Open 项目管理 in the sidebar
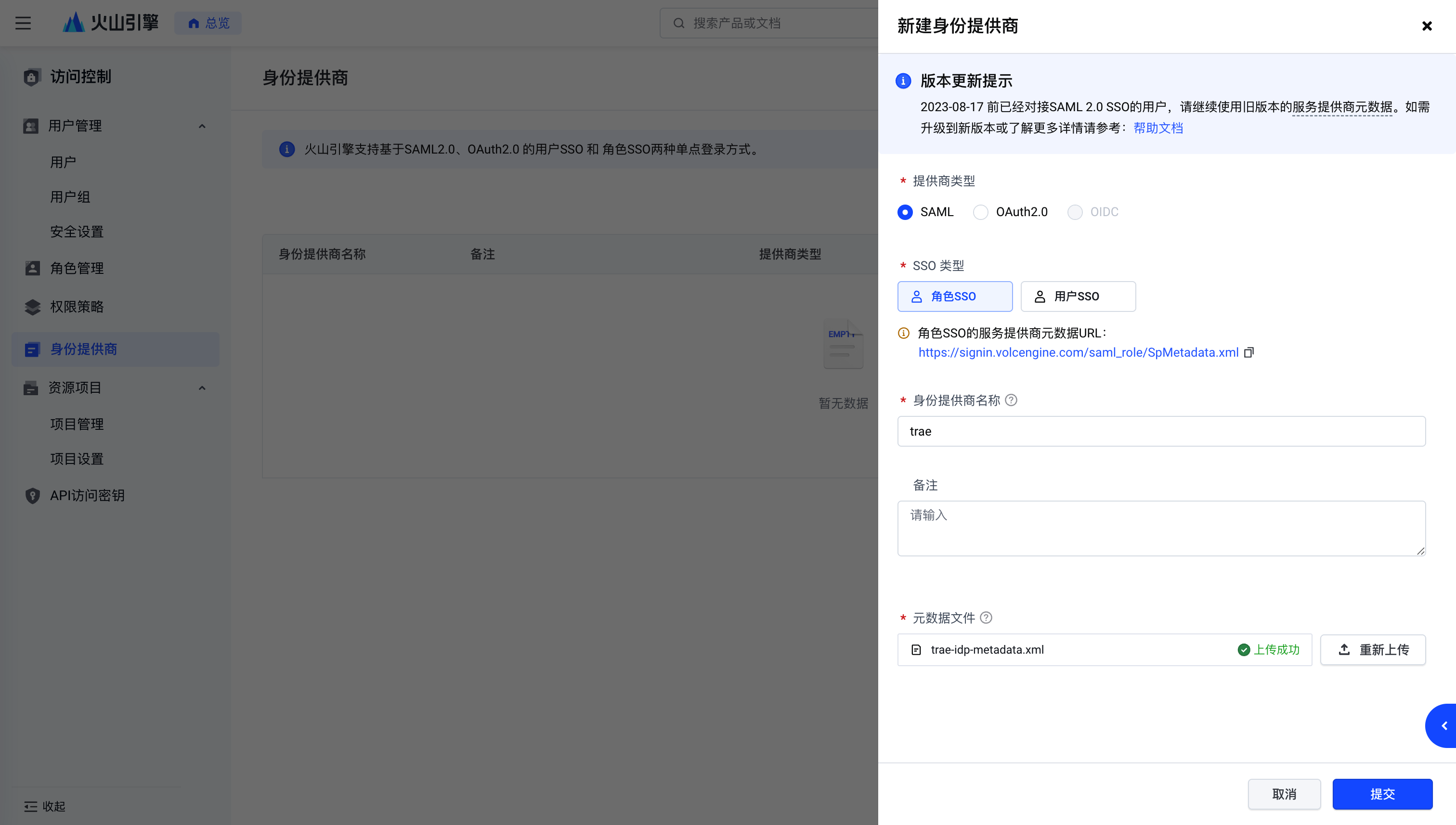 pos(77,425)
